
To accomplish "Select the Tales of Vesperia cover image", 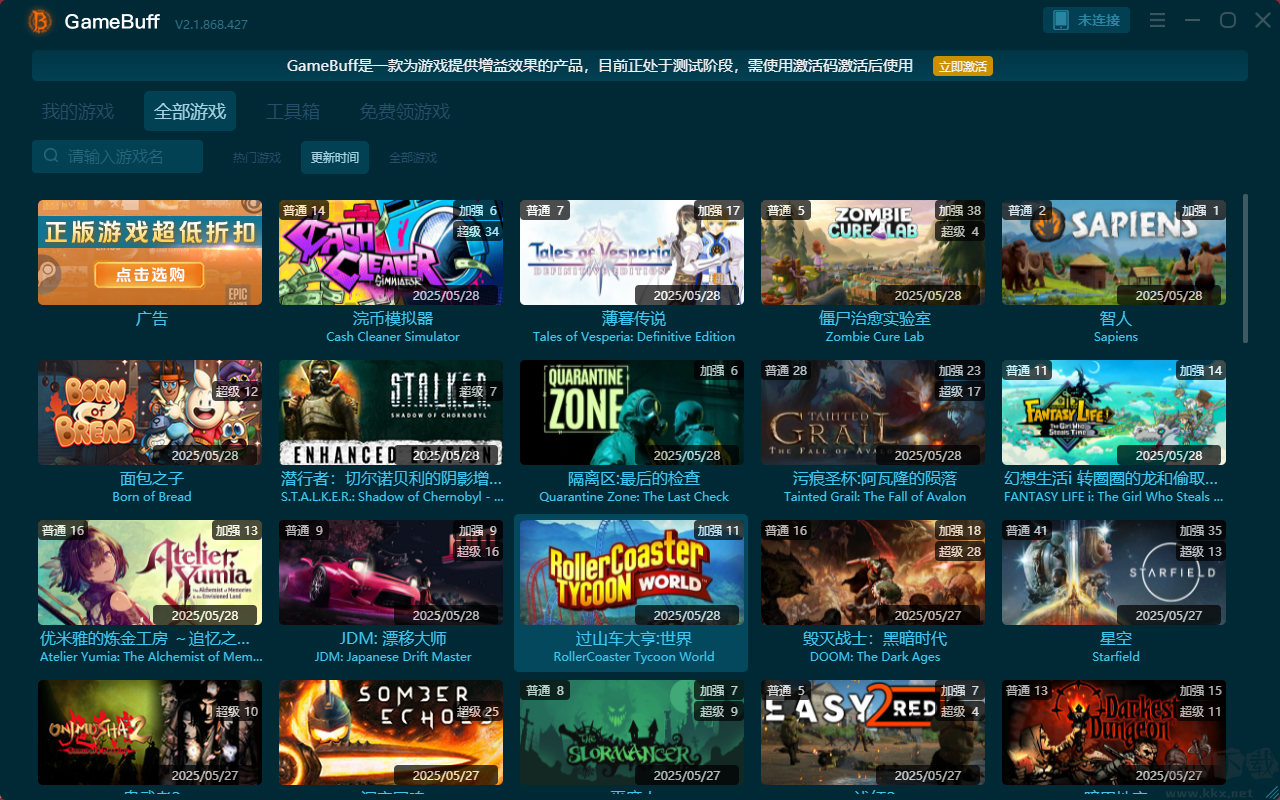I will 632,252.
